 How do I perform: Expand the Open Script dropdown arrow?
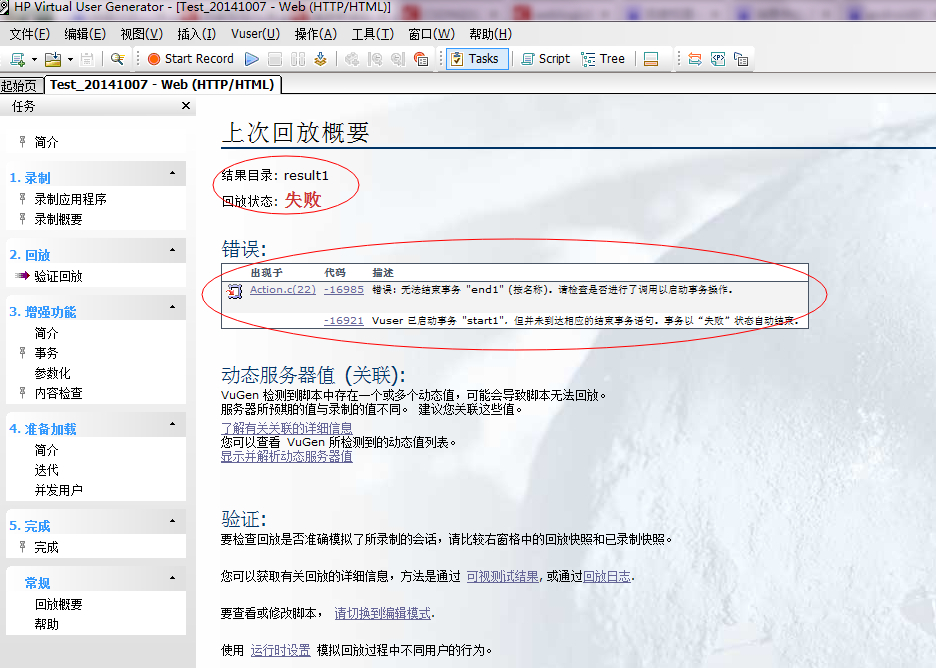click(70, 59)
